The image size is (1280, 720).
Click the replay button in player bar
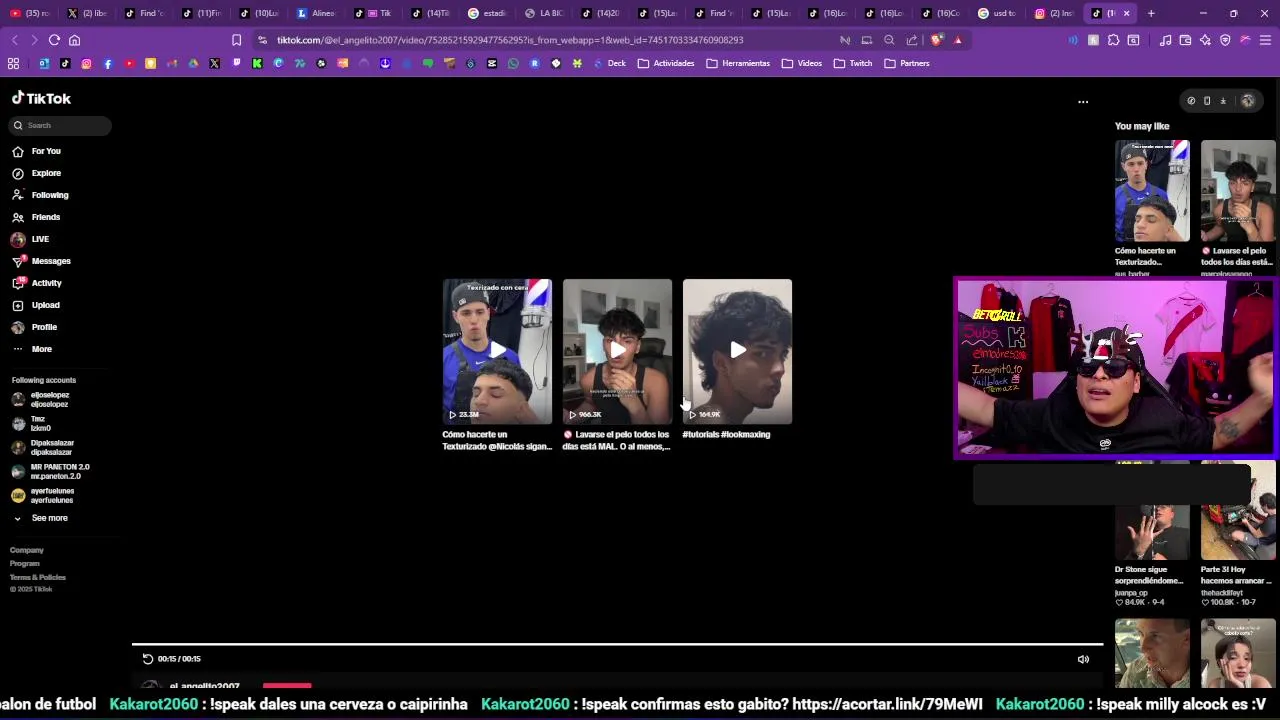pyautogui.click(x=147, y=659)
